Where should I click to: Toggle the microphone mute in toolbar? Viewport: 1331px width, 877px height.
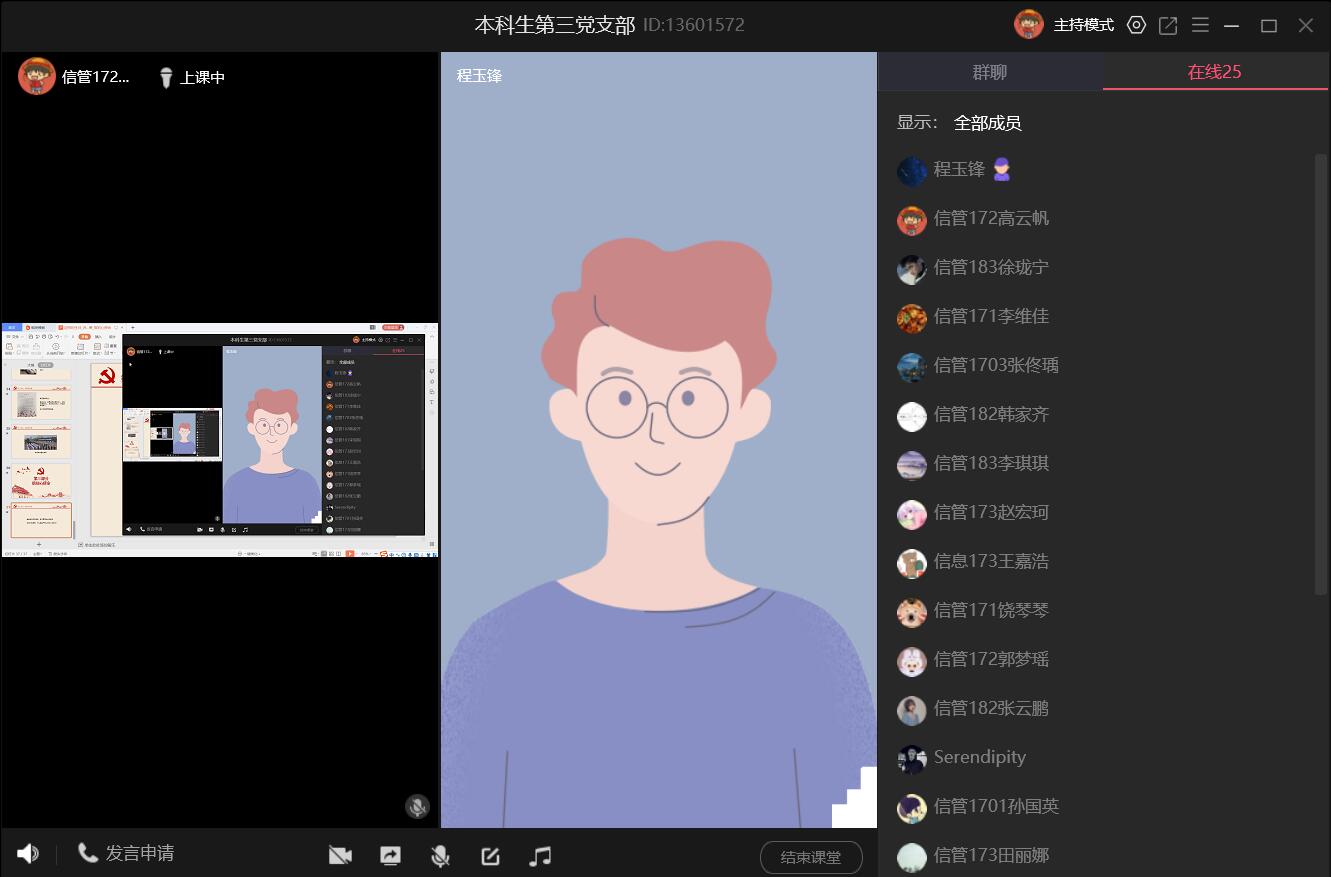pyautogui.click(x=439, y=856)
